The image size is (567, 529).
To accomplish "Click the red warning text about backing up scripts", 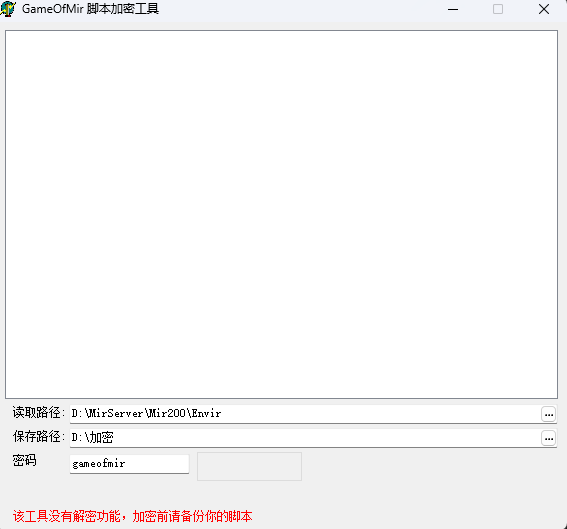I will tap(132, 516).
